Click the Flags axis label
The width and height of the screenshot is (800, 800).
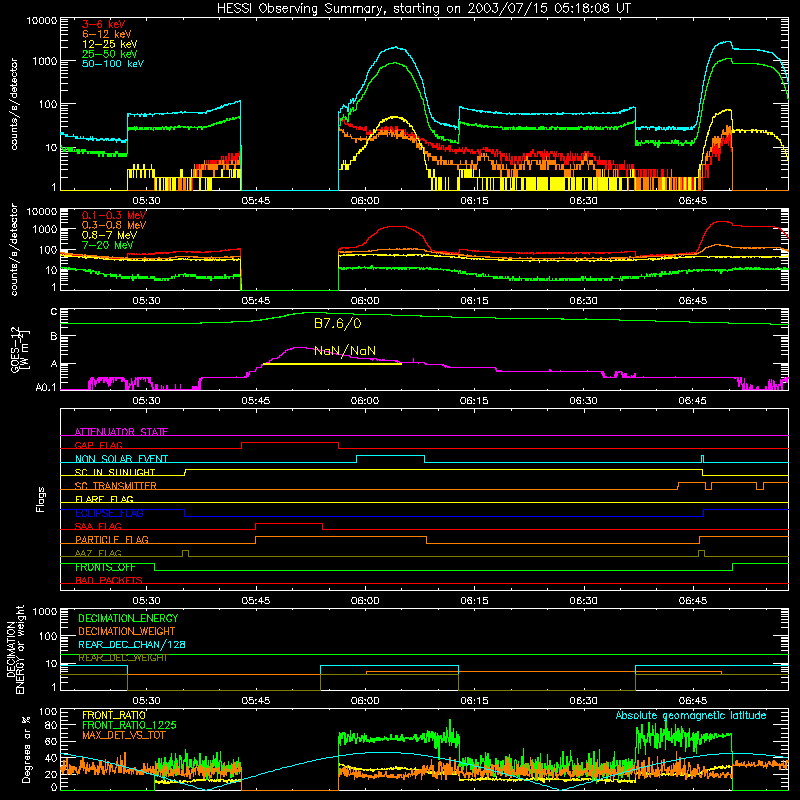click(40, 499)
